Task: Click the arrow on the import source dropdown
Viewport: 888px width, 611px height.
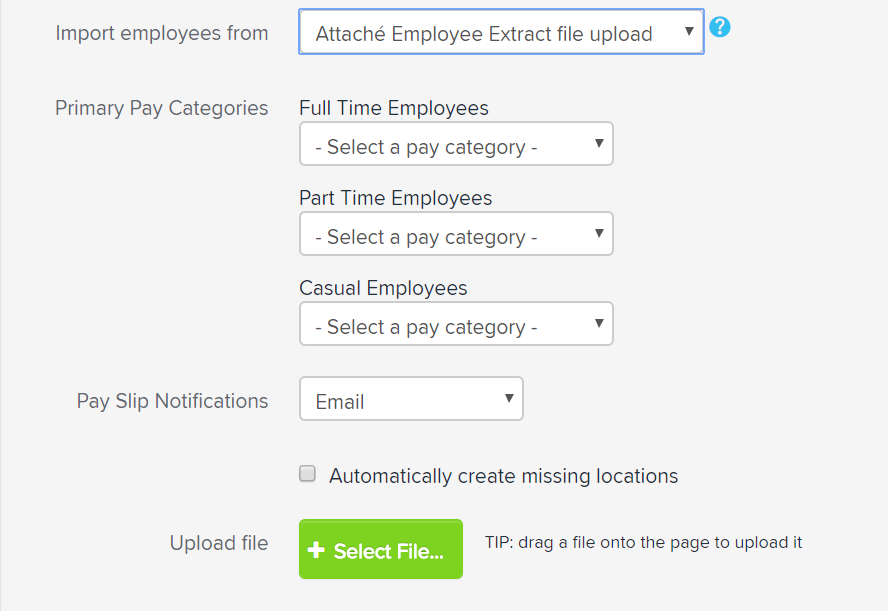Action: (x=690, y=32)
